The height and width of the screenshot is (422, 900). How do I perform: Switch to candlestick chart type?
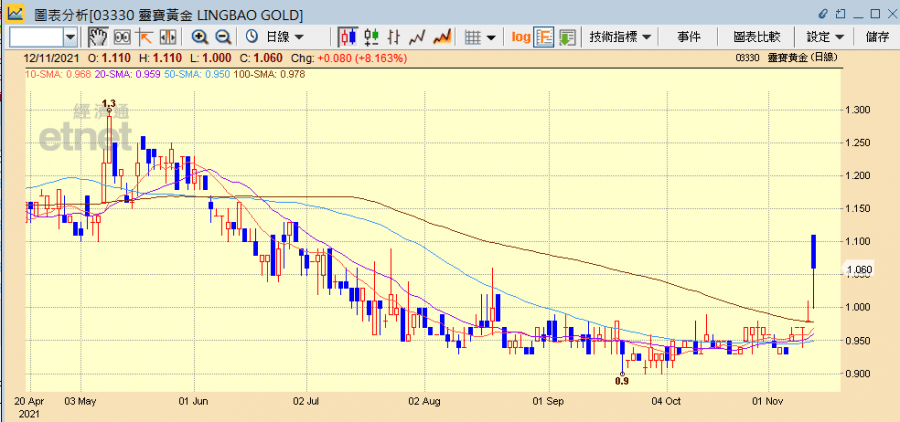pos(348,37)
